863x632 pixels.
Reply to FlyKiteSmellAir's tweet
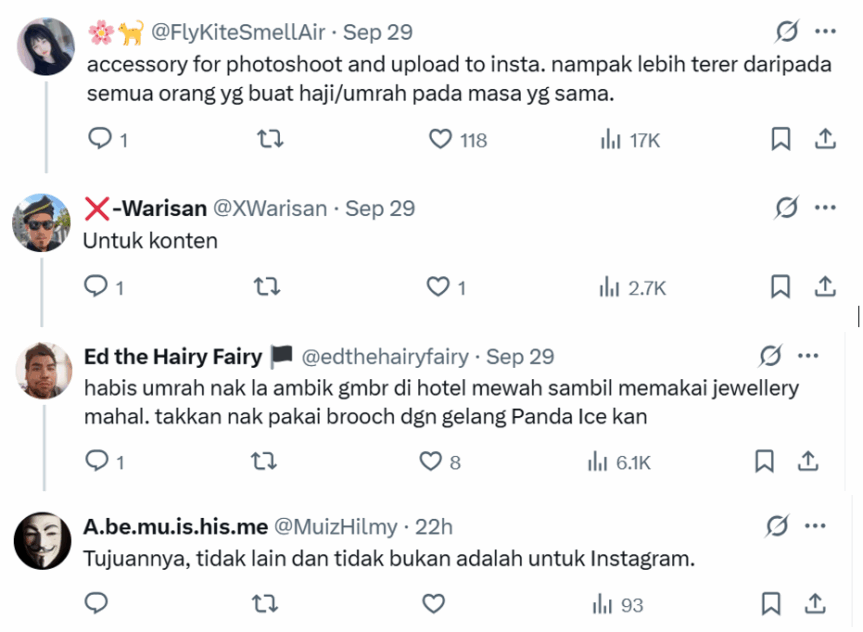100,140
